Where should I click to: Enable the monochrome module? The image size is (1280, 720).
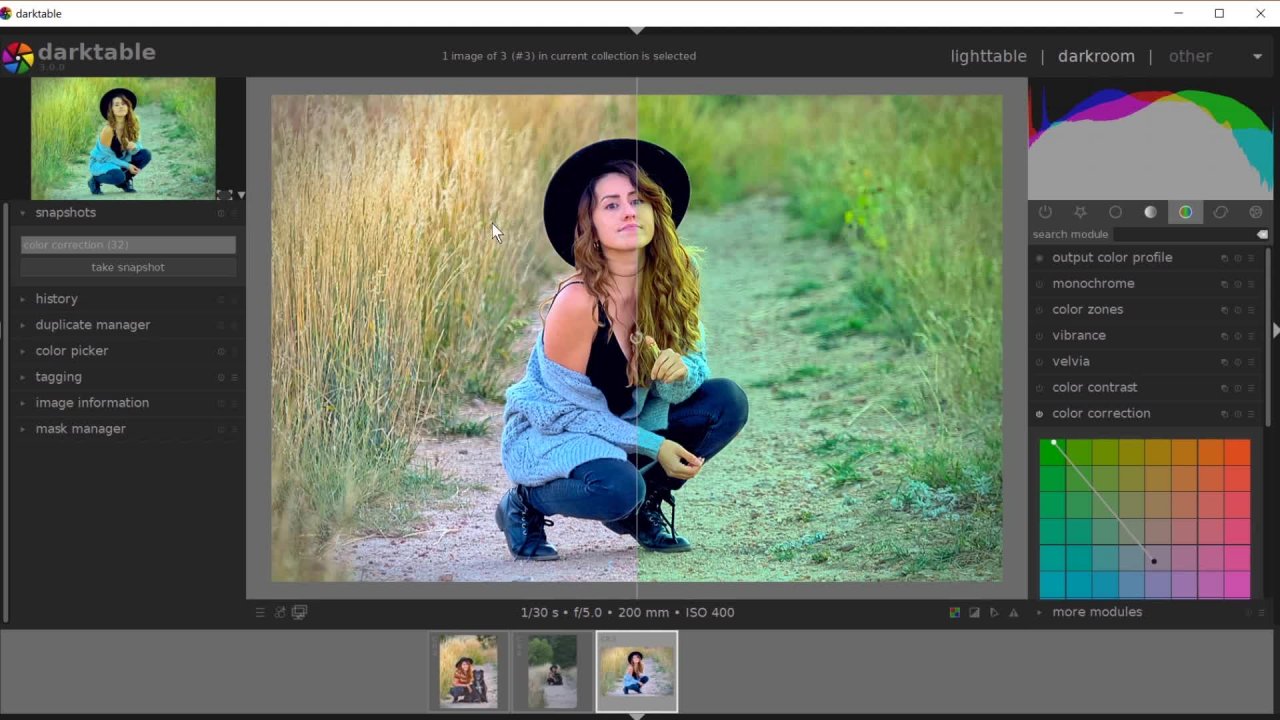click(x=1039, y=284)
